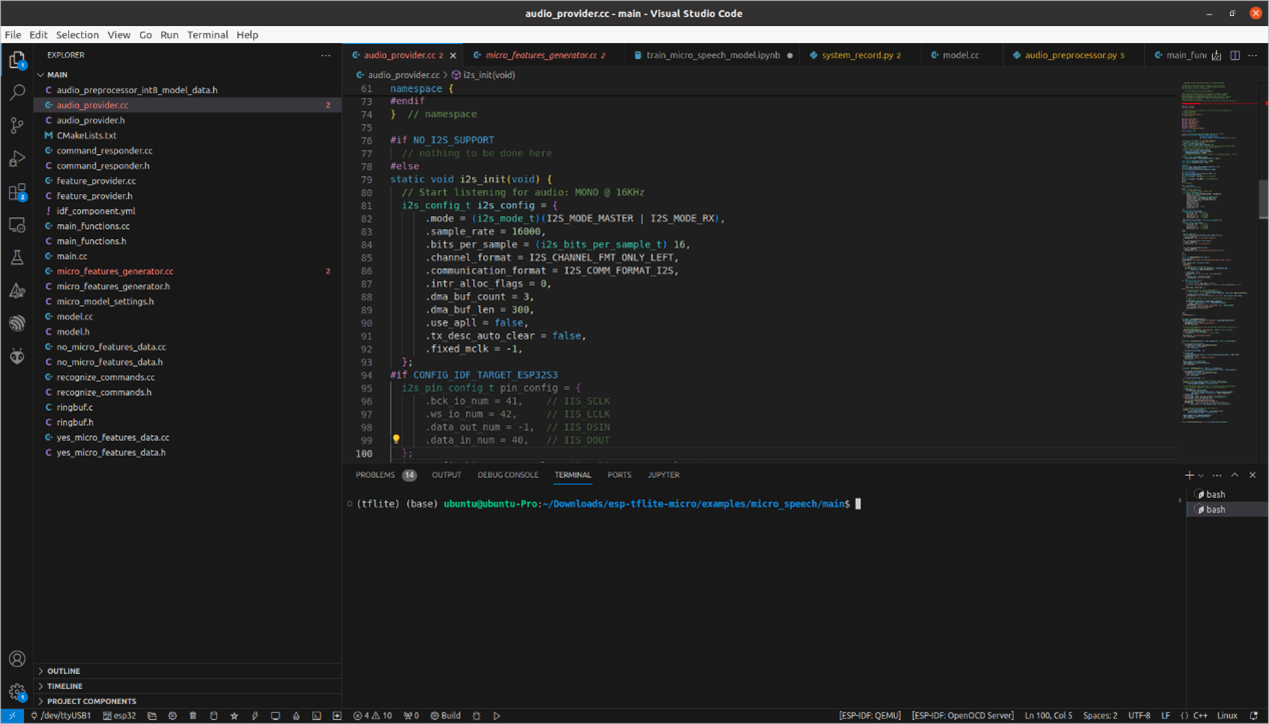The width and height of the screenshot is (1269, 724).
Task: Open the Manage gear menu
Action: pyautogui.click(x=17, y=691)
